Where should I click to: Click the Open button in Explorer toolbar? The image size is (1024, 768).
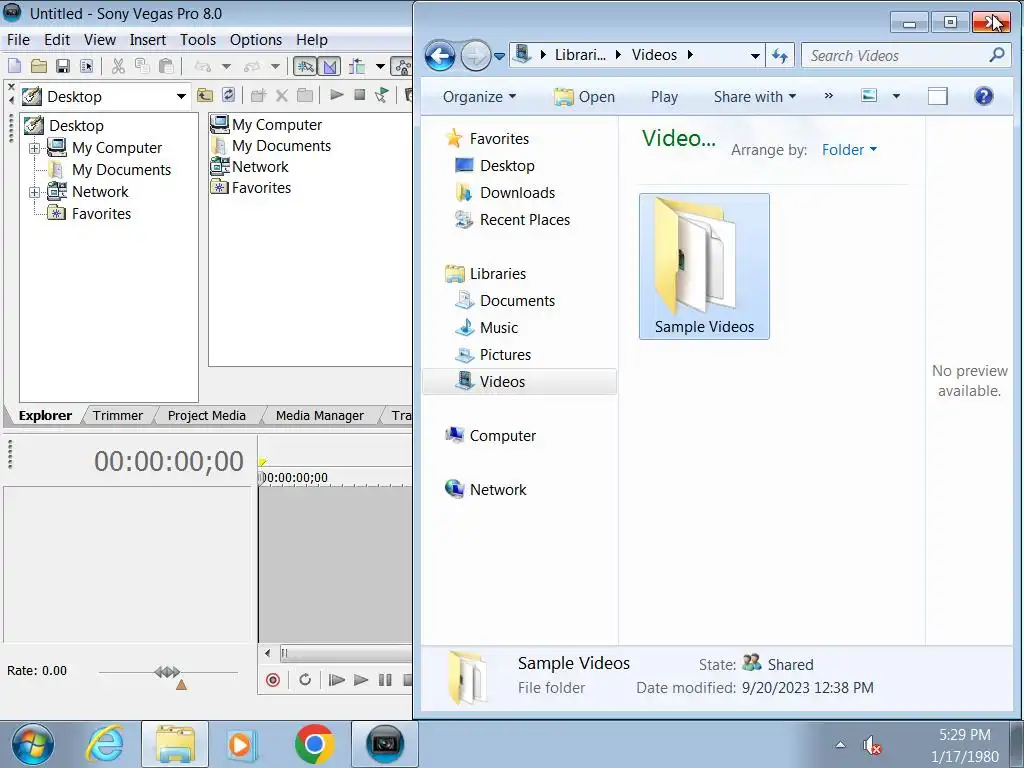[584, 97]
